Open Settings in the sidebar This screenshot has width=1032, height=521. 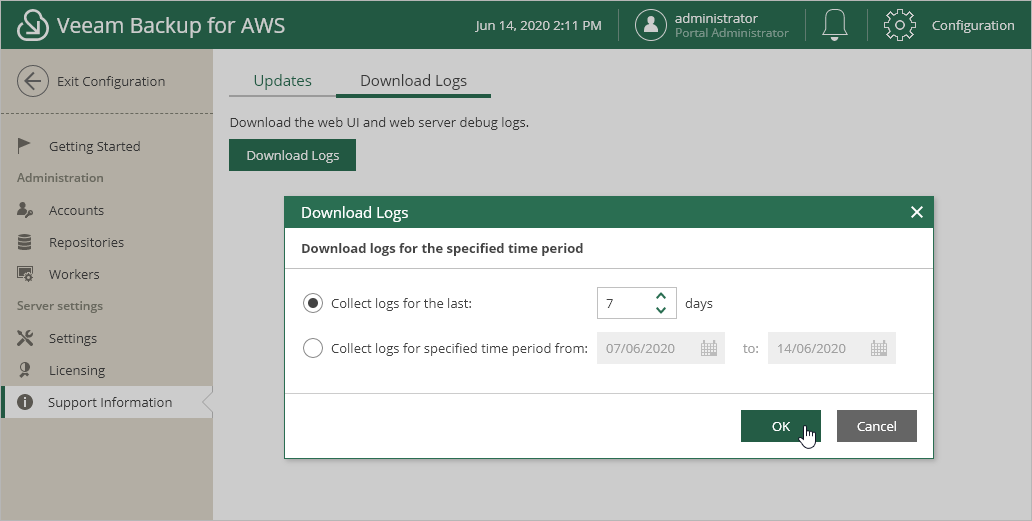tap(72, 338)
